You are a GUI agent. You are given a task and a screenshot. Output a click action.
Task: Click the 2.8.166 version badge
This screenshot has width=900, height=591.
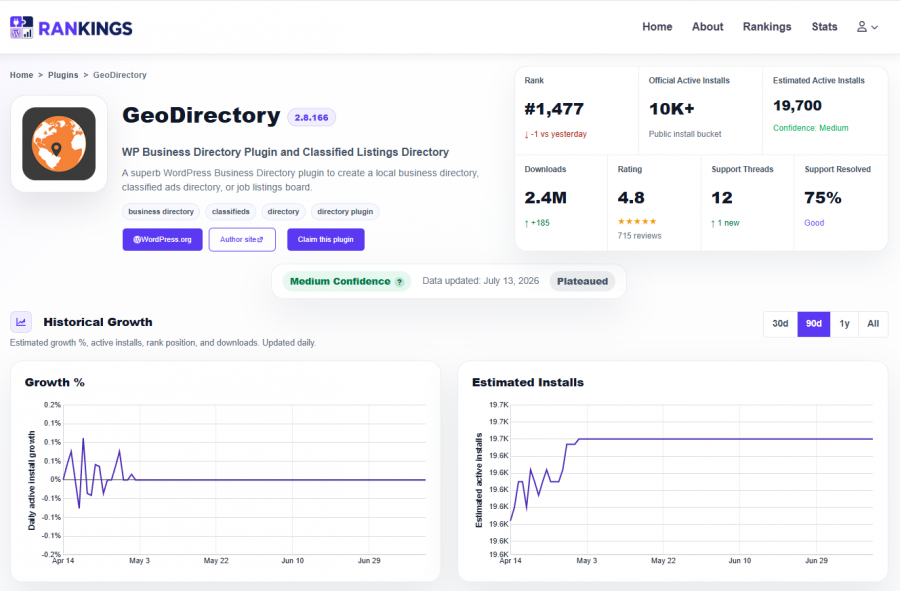tap(312, 118)
